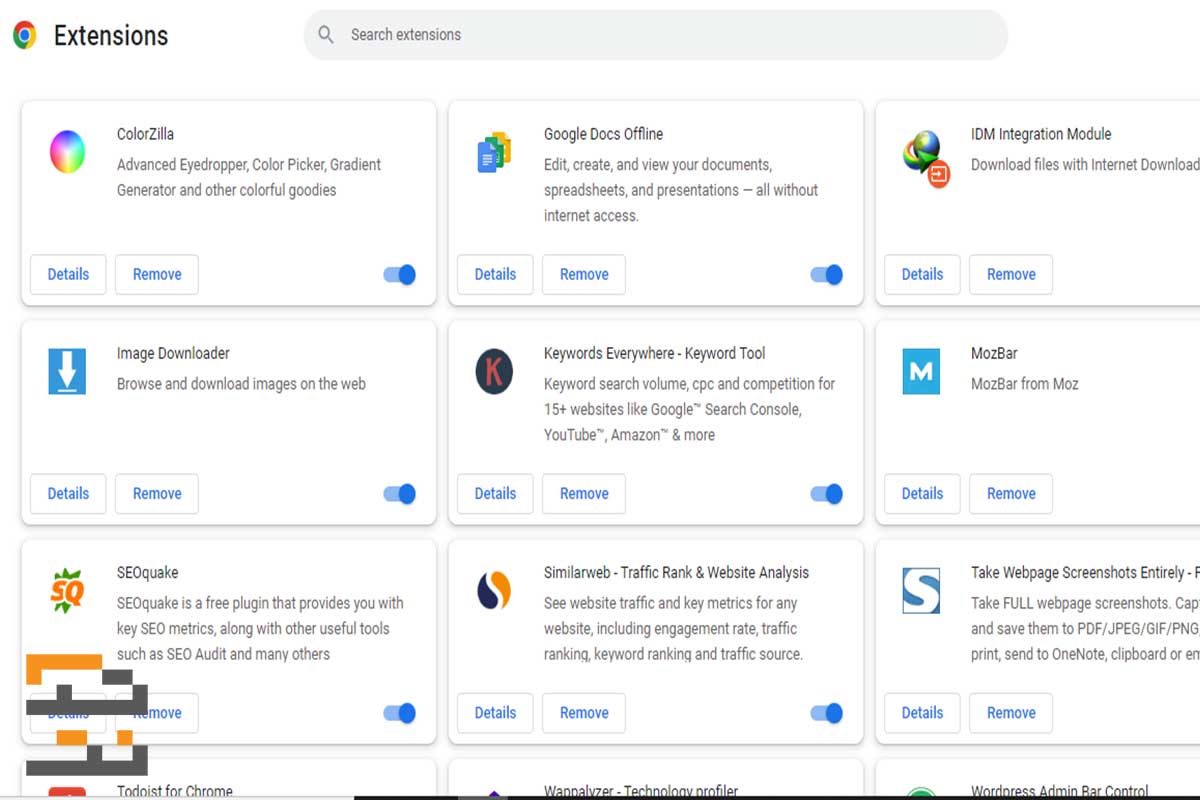Click the Image Downloader arrow icon
The width and height of the screenshot is (1200, 800).
[x=67, y=372]
